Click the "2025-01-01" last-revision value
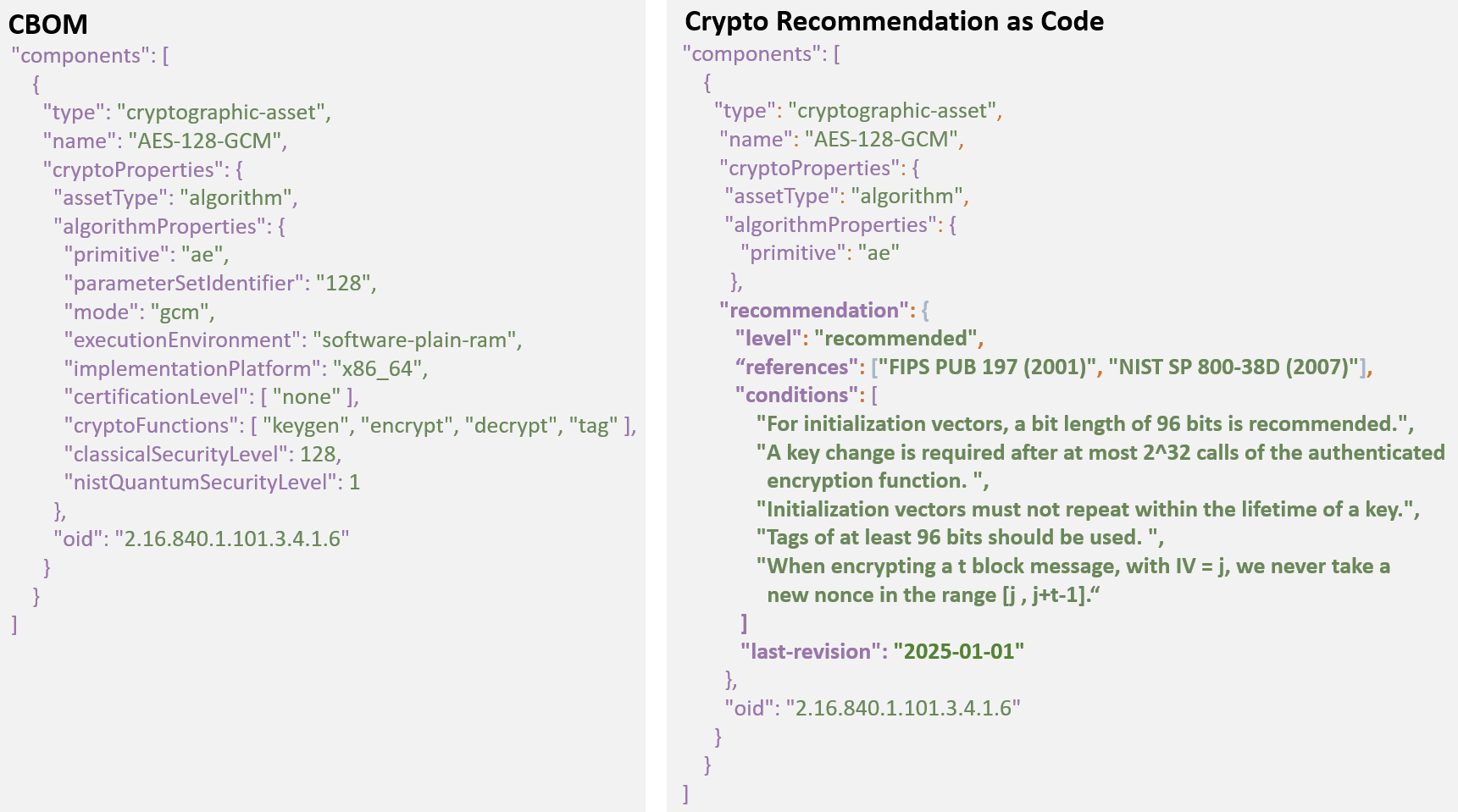The height and width of the screenshot is (812, 1458). click(x=958, y=652)
